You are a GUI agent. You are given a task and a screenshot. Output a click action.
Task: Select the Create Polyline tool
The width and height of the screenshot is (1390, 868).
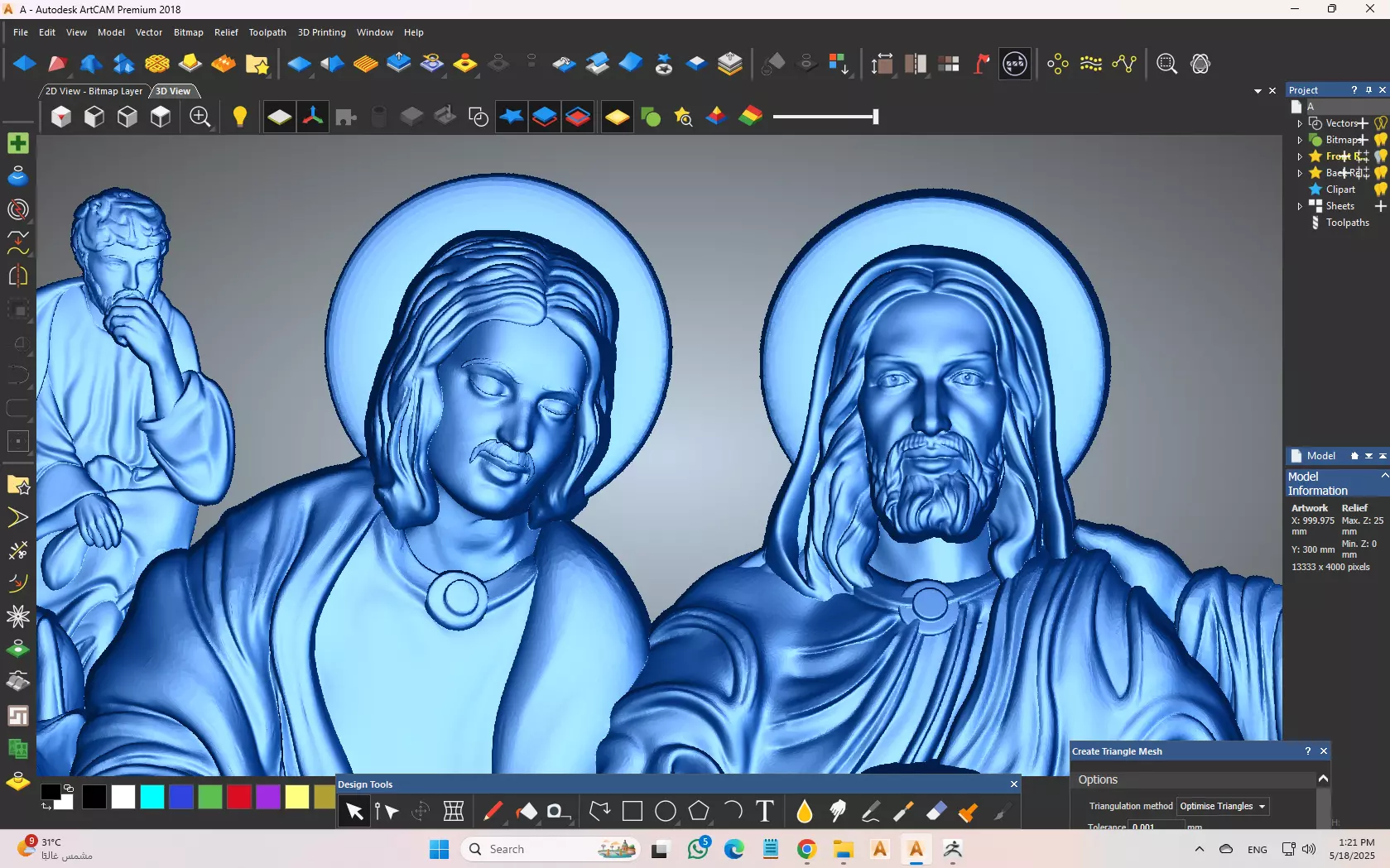599,812
